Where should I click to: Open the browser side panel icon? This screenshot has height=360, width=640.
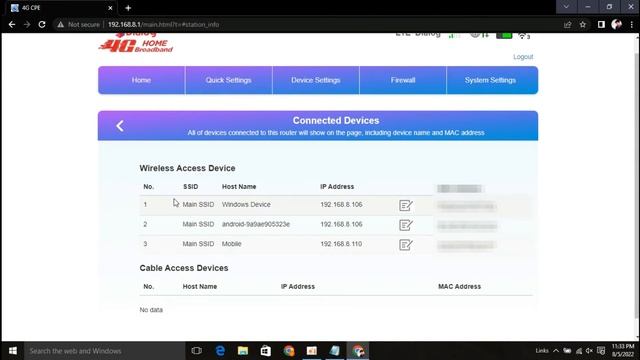coord(601,24)
